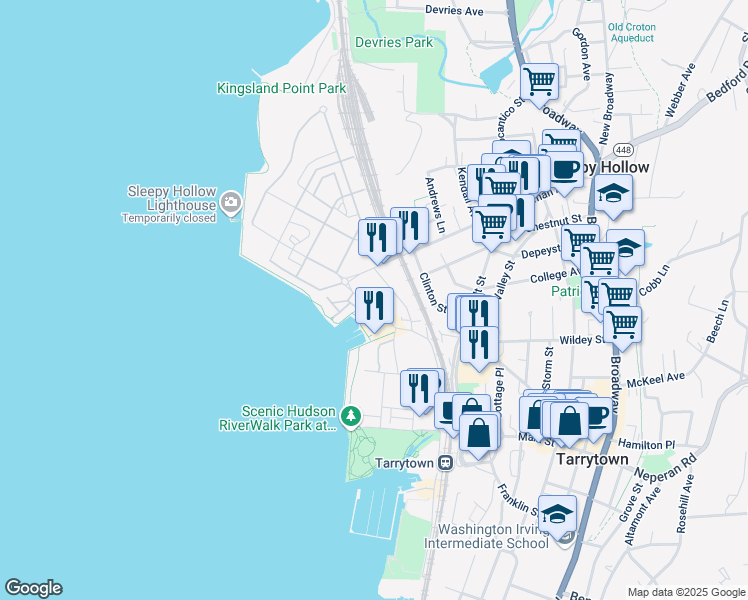Screen dimensions: 748x600
Task: Open the shopping cart marker on Wildey St
Action: click(623, 325)
